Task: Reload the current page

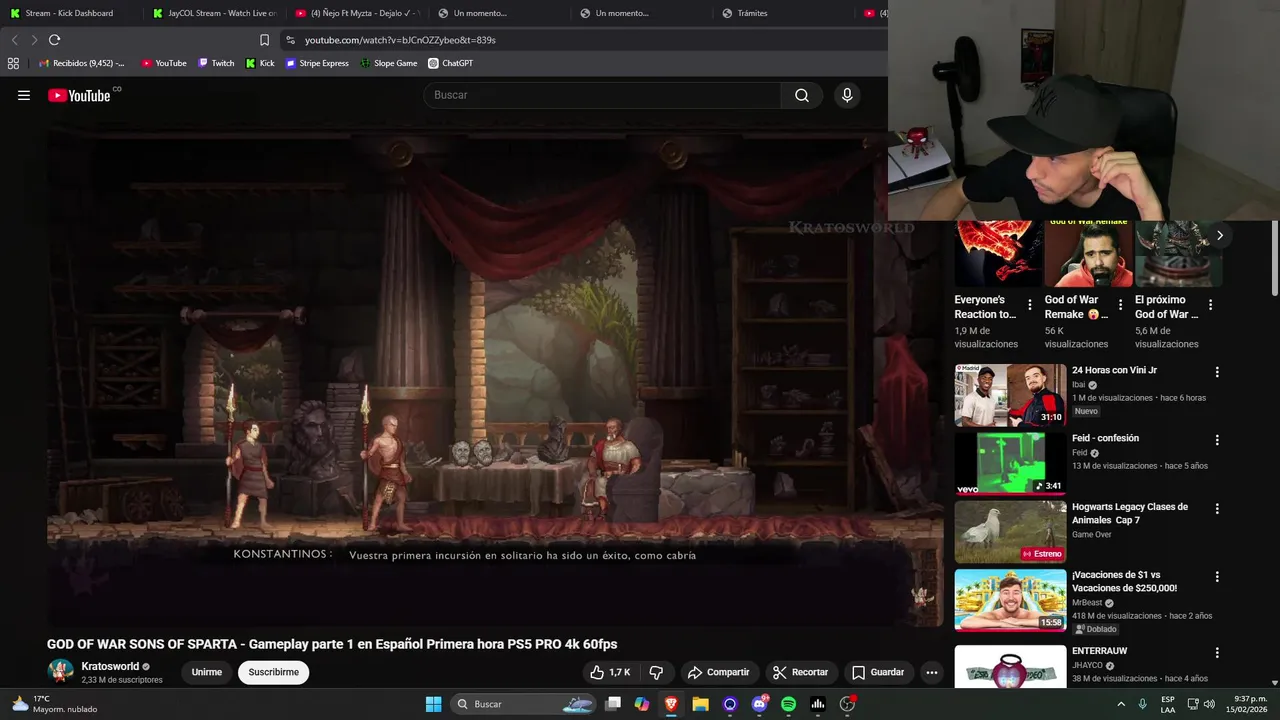Action: tap(54, 40)
